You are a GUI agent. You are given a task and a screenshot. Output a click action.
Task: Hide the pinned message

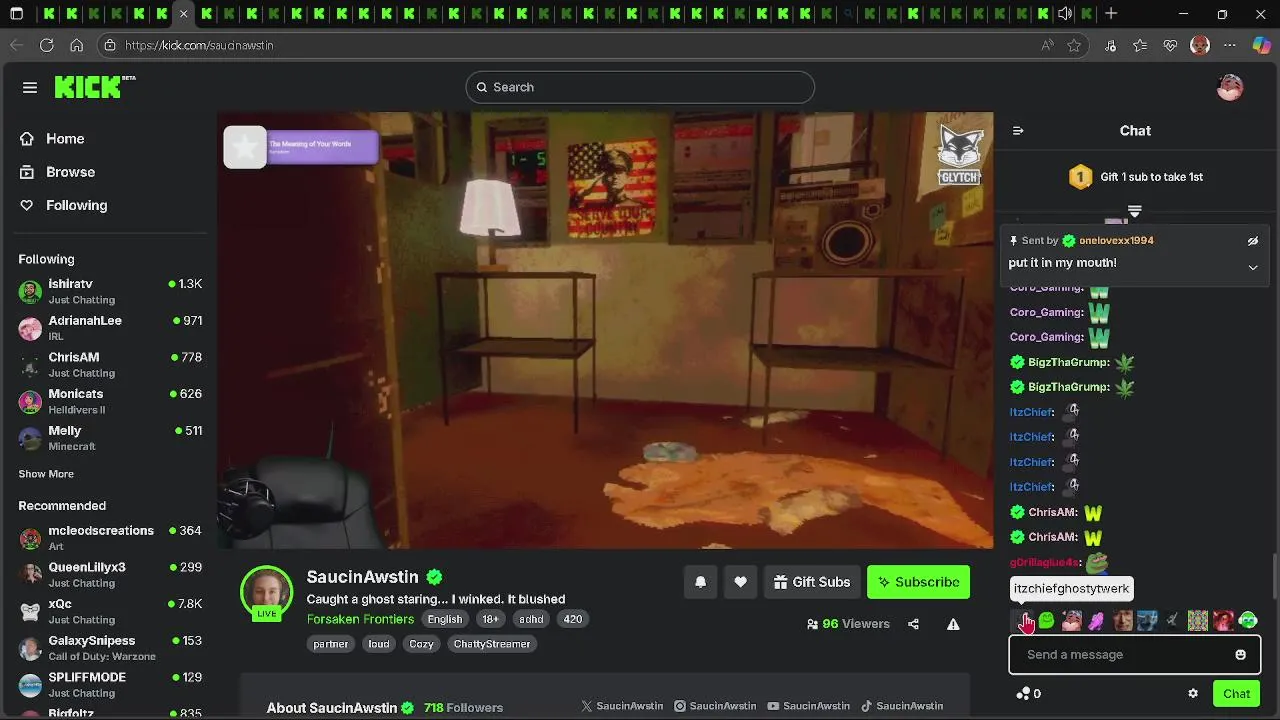1252,241
